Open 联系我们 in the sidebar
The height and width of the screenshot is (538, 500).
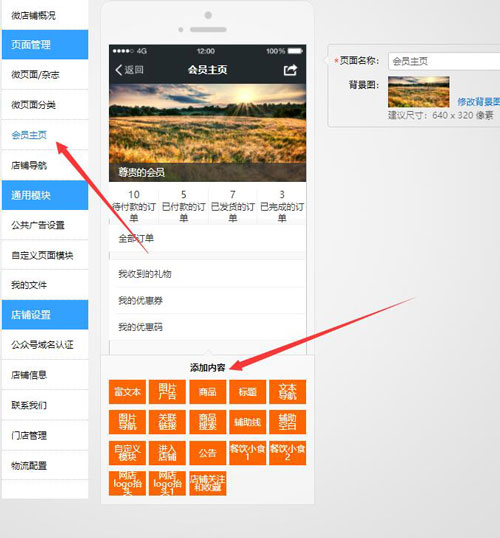45,405
